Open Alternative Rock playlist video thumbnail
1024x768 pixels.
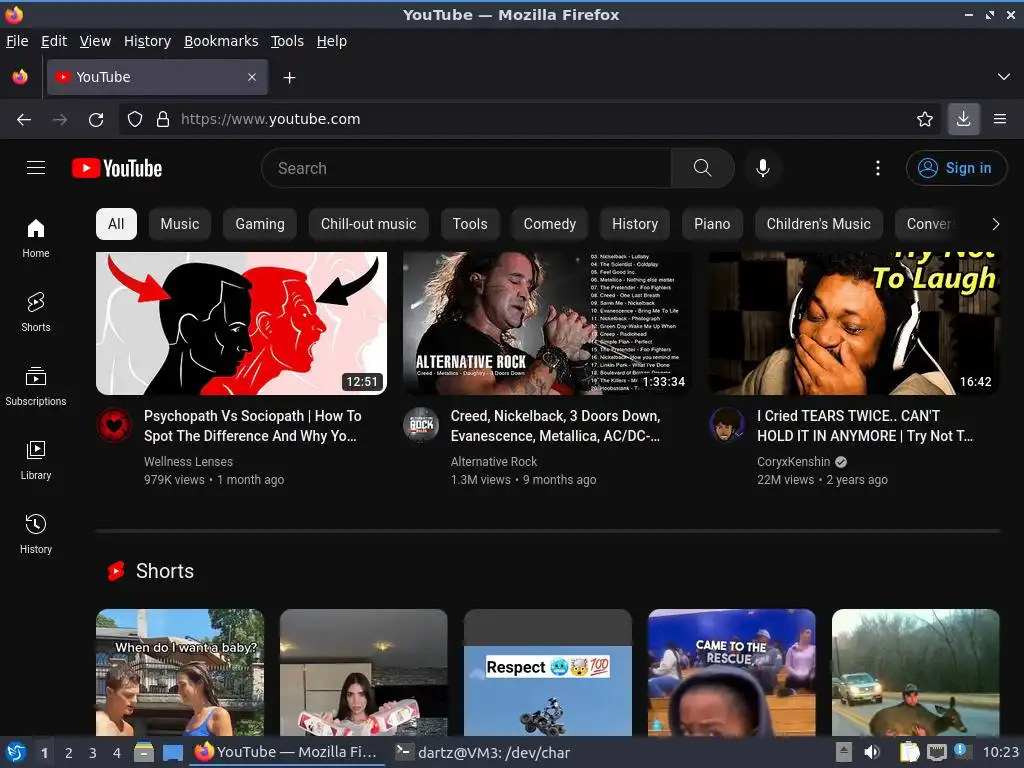(547, 323)
